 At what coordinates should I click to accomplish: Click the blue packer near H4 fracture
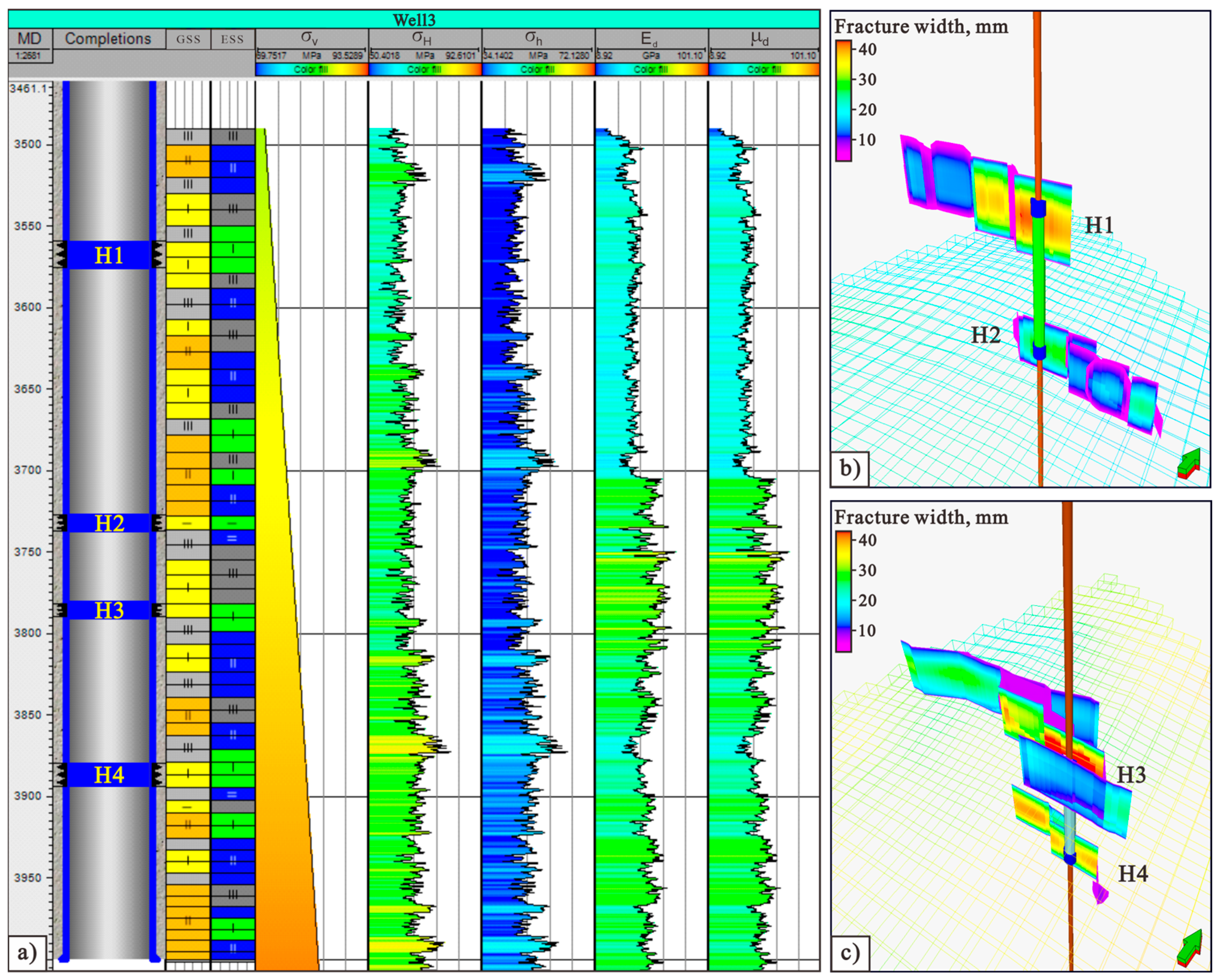click(1070, 858)
